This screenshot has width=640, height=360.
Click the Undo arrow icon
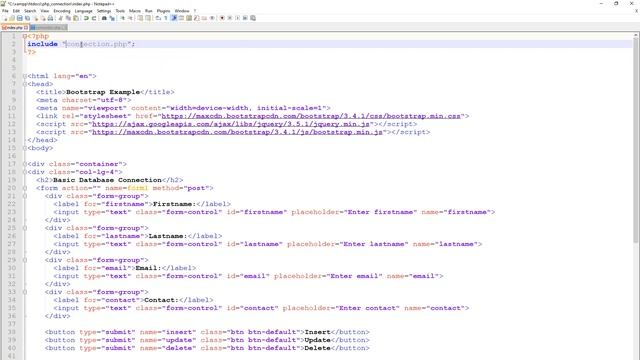86,18
